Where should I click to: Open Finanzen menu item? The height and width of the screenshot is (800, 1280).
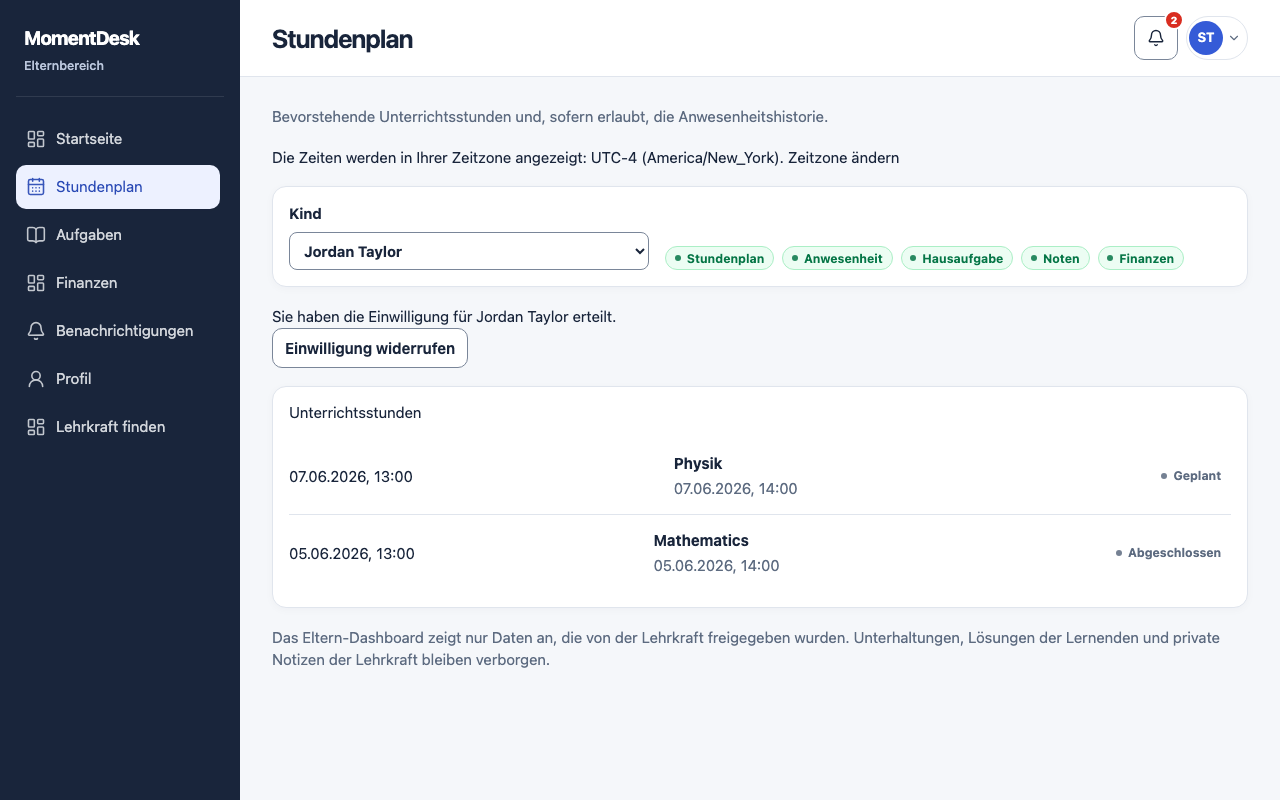click(x=118, y=283)
